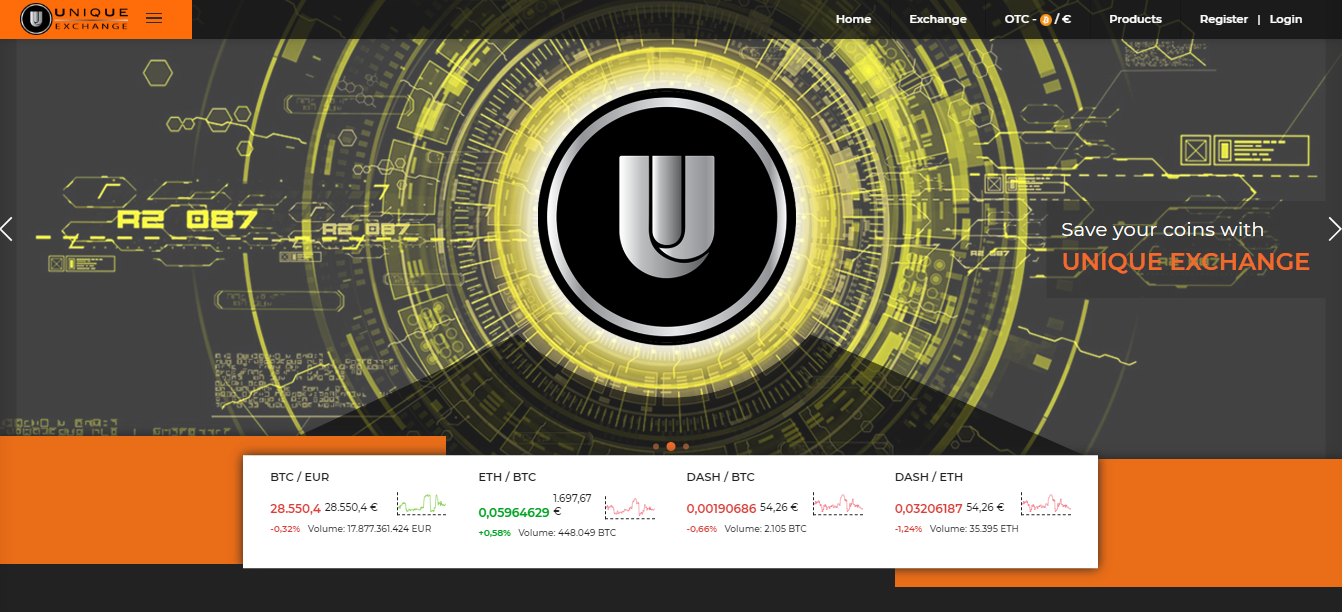1342x612 pixels.
Task: Click the +0,58% change value
Action: 494,533
